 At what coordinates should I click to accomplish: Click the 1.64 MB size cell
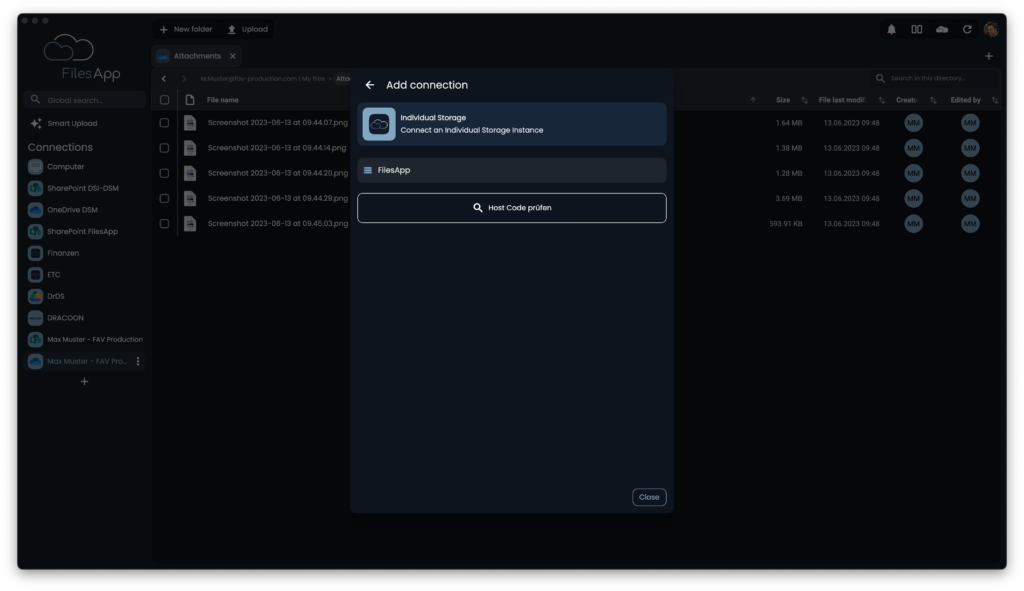click(789, 123)
